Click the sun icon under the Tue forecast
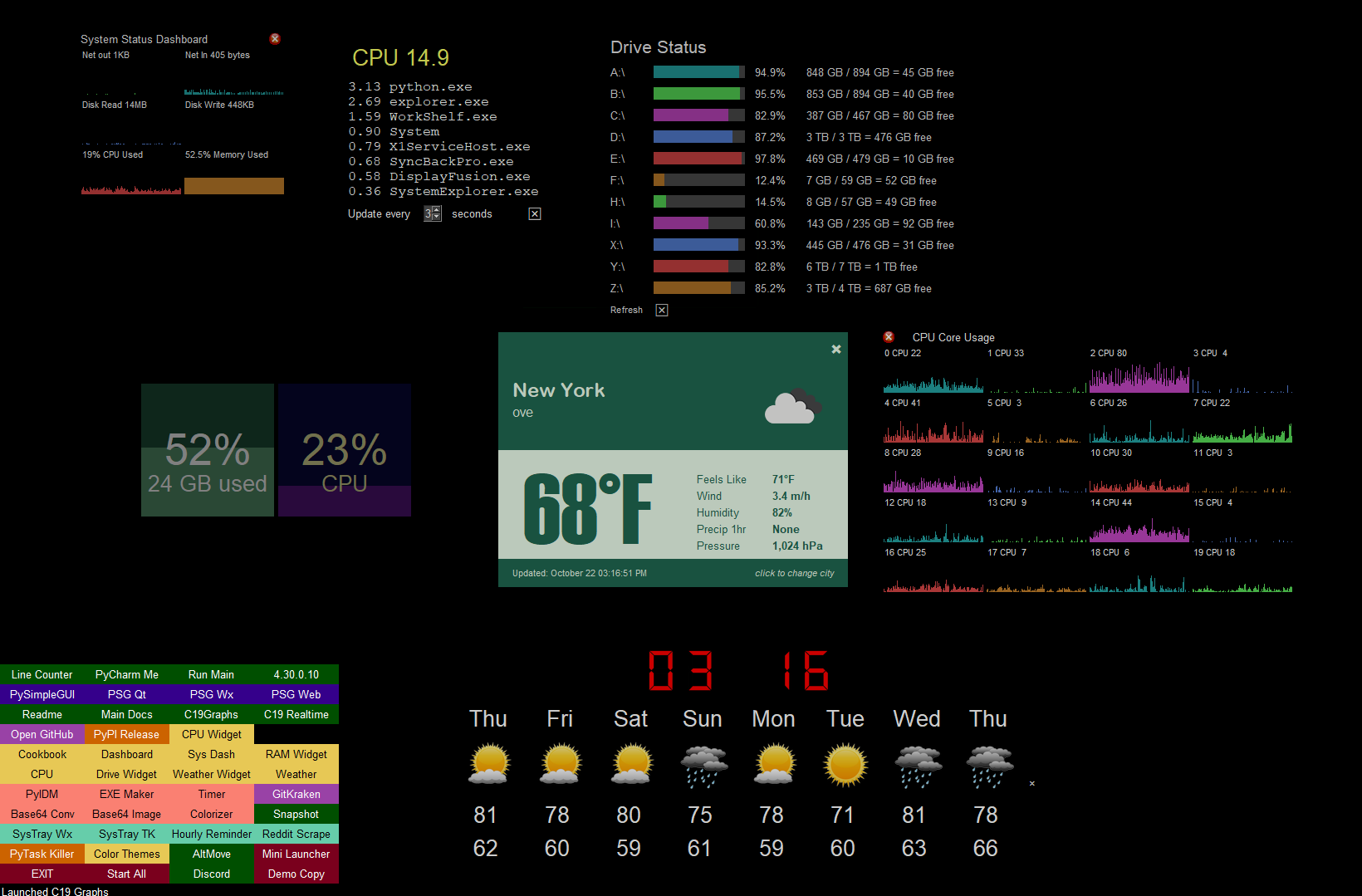This screenshot has width=1362, height=896. pos(845,764)
